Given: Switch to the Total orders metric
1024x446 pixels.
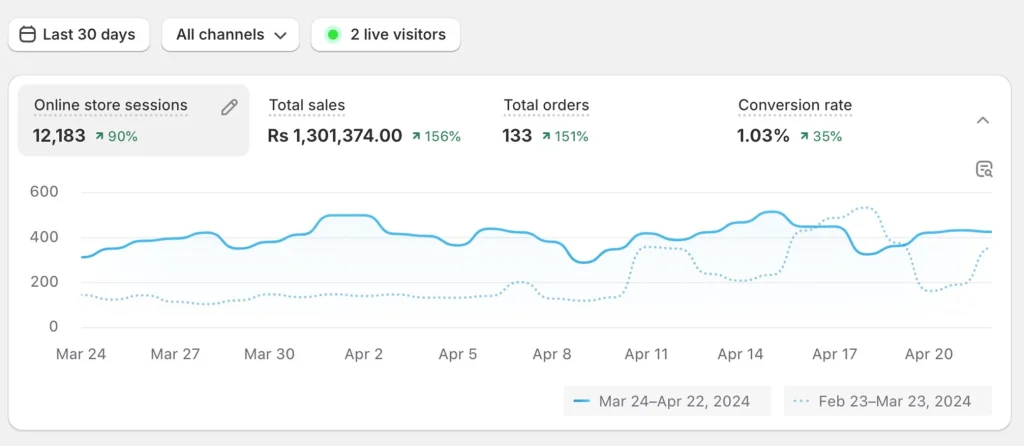Looking at the screenshot, I should [546, 105].
